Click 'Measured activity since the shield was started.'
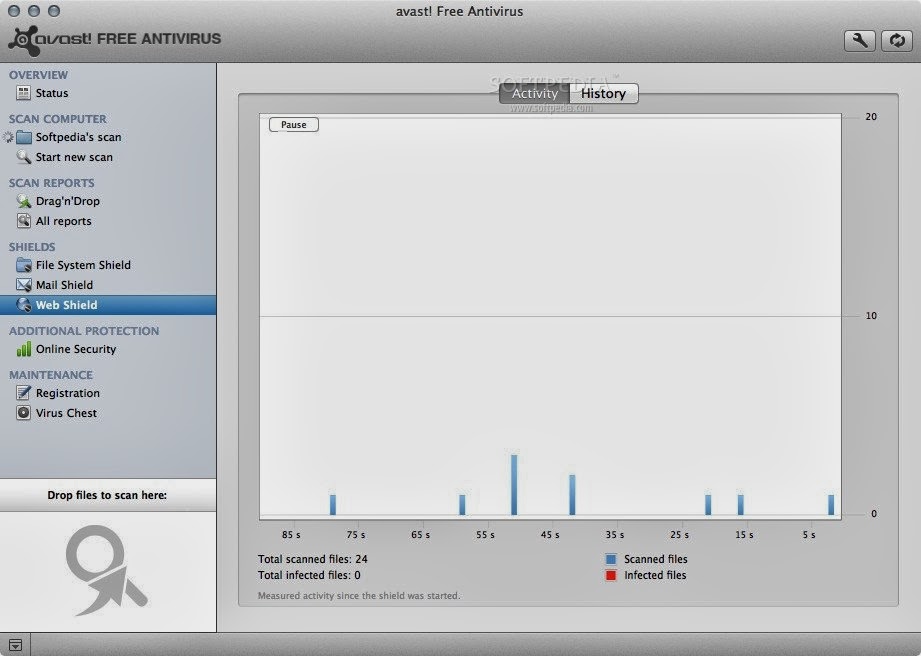The height and width of the screenshot is (656, 921). 359,596
